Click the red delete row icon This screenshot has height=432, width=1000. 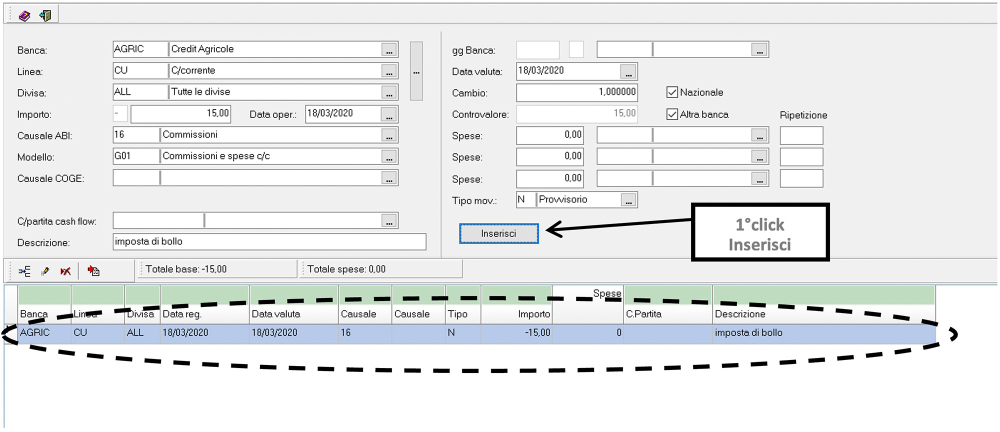(65, 270)
